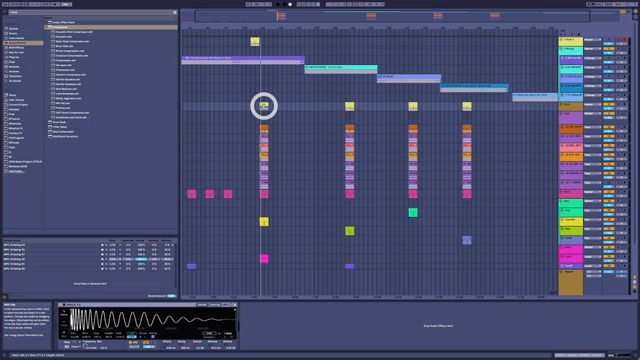The height and width of the screenshot is (360, 640).
Task: Select the Master track header
Action: pyautogui.click(x=571, y=282)
